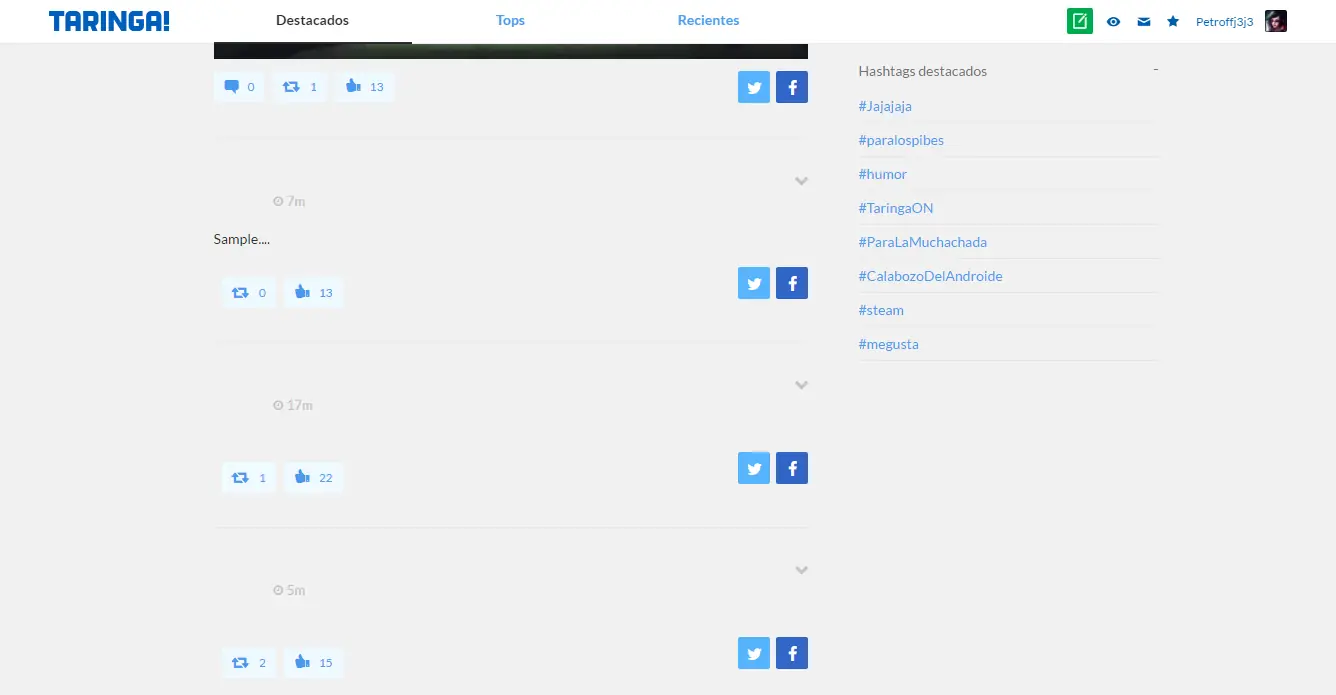Switch to the Recientes tab

(x=708, y=21)
